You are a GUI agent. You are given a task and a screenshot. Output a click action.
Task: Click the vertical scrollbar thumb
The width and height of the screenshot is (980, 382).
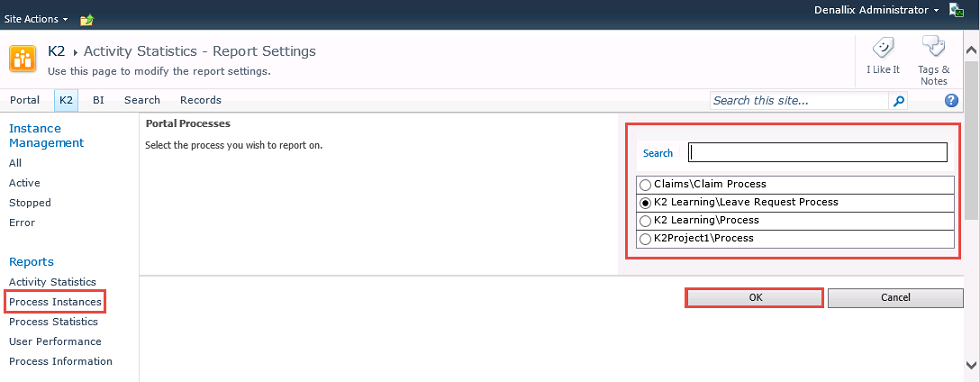point(972,140)
